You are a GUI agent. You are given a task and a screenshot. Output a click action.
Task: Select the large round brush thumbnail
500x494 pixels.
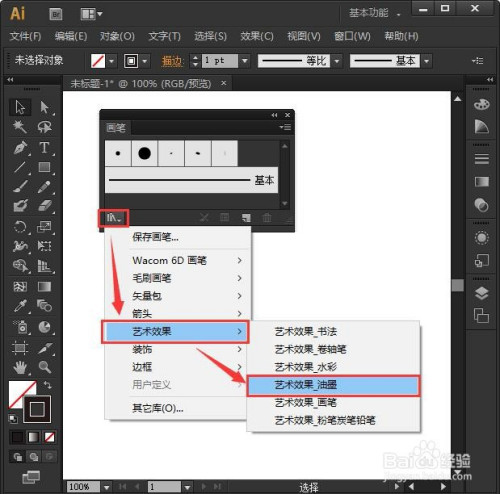pos(144,153)
